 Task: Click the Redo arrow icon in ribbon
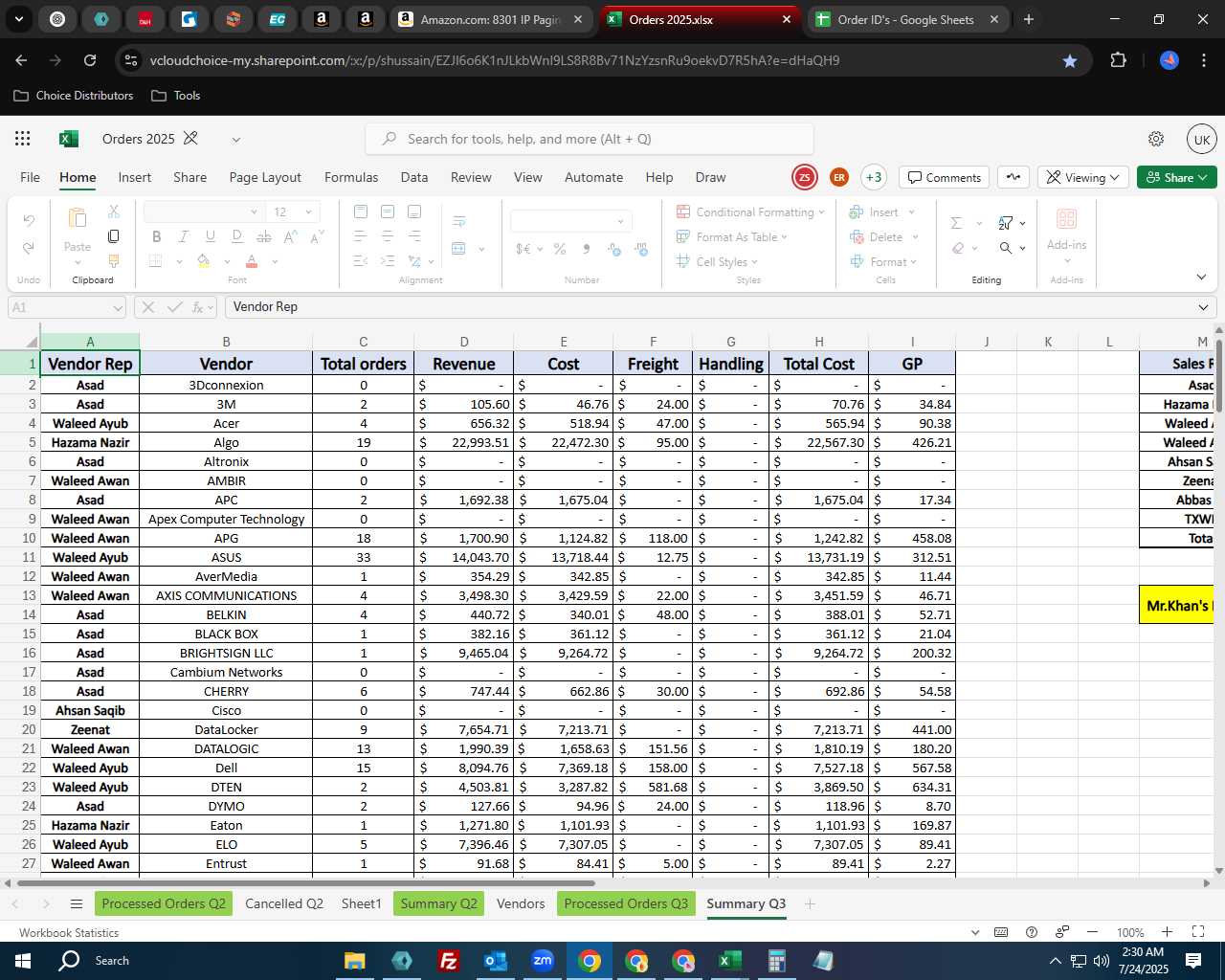click(x=29, y=248)
